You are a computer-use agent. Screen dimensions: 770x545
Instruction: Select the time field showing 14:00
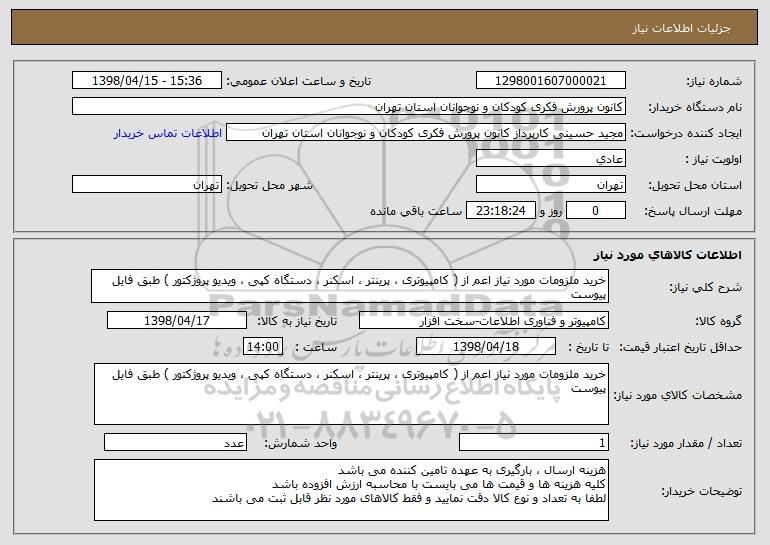click(263, 347)
